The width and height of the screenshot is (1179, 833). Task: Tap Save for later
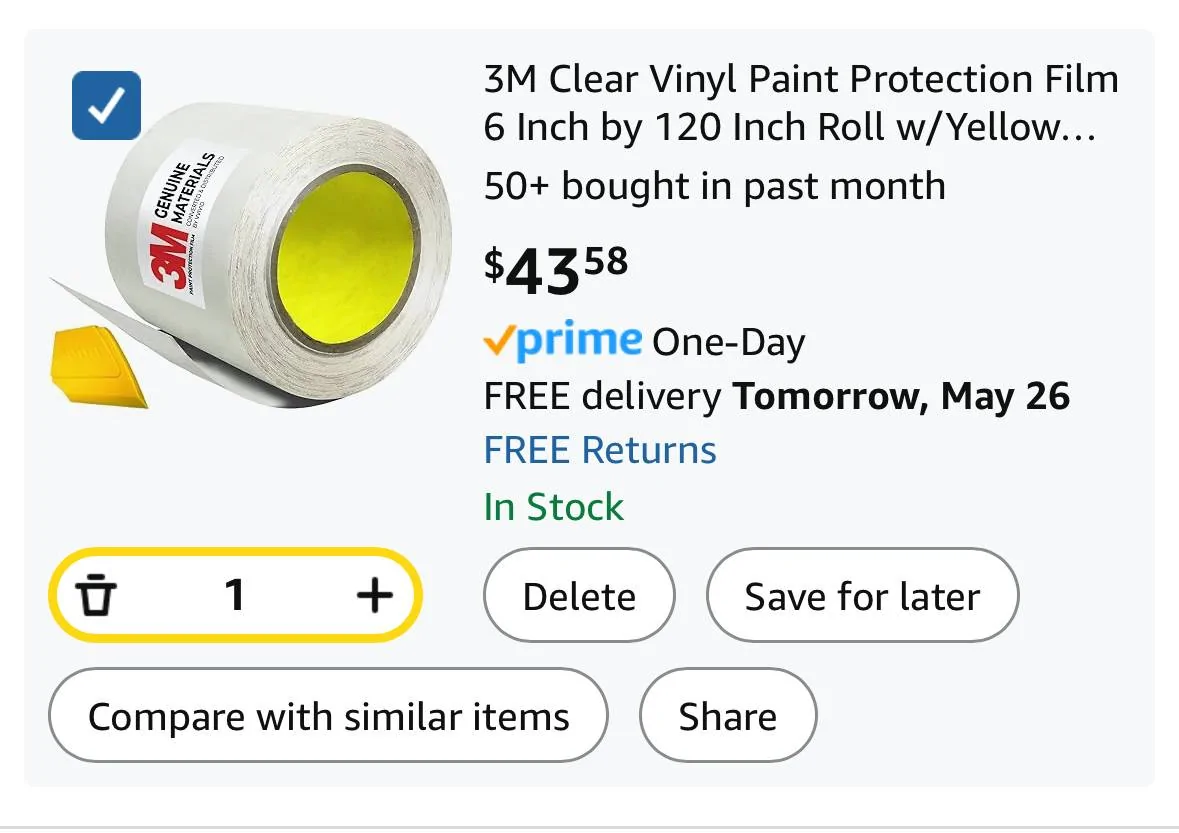tap(862, 597)
